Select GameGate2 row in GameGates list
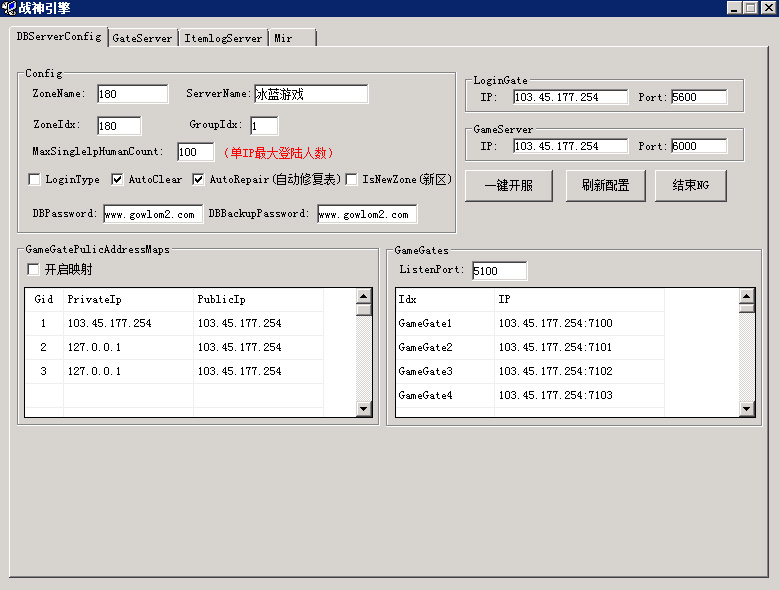Image resolution: width=780 pixels, height=590 pixels. point(530,347)
